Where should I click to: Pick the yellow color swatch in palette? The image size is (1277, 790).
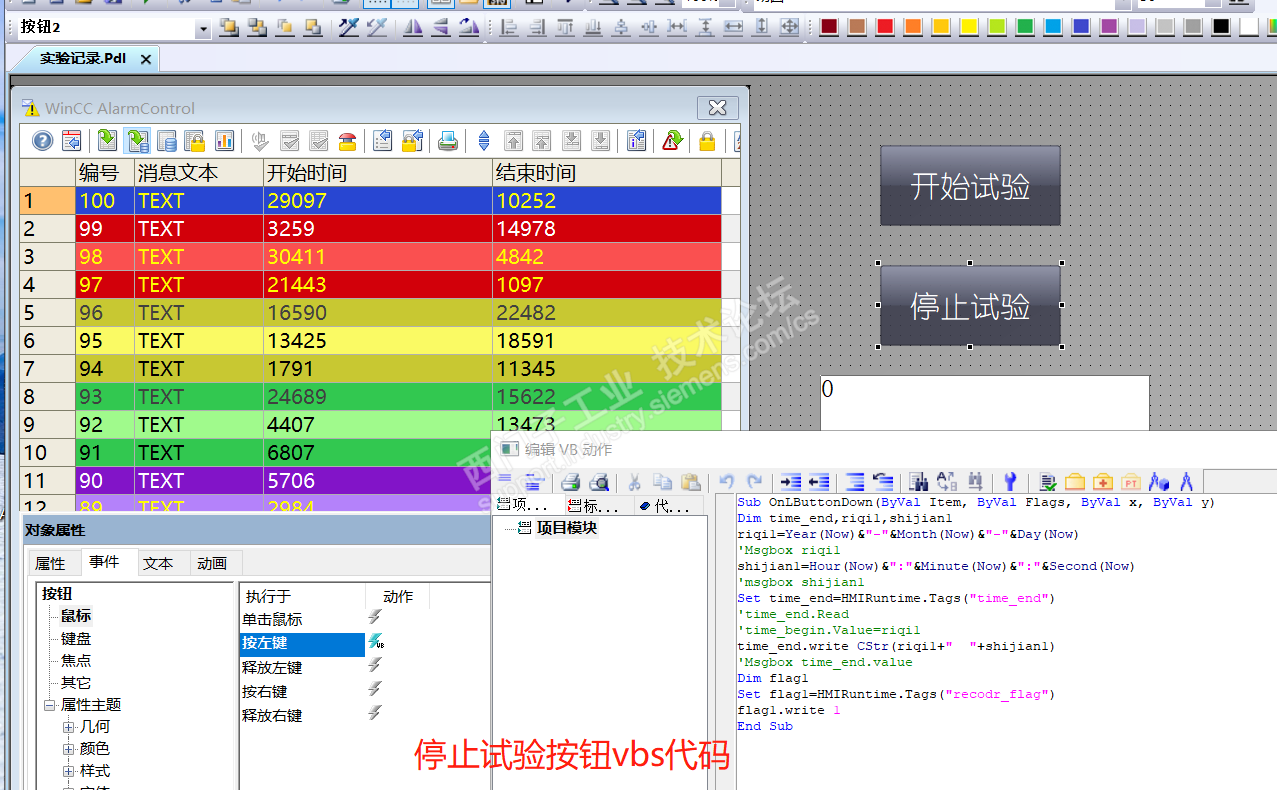[x=969, y=27]
